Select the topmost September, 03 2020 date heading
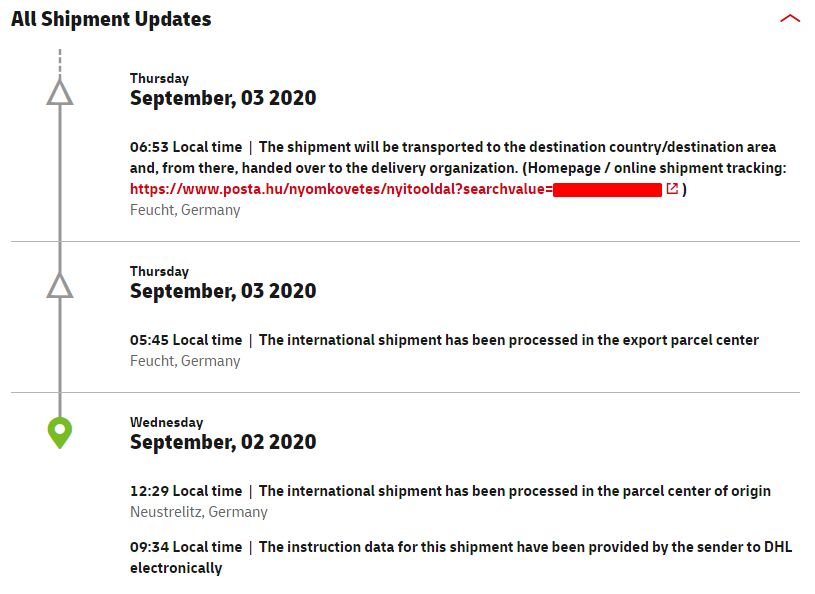815x594 pixels. (x=223, y=98)
